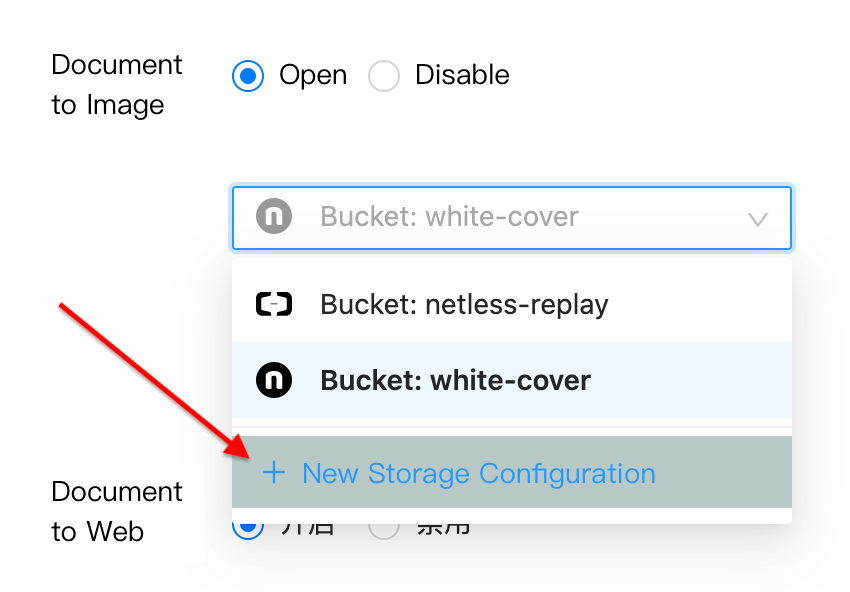The height and width of the screenshot is (592, 850).
Task: Pick the highlighted Bucket: white-cover option text
Action: click(455, 381)
